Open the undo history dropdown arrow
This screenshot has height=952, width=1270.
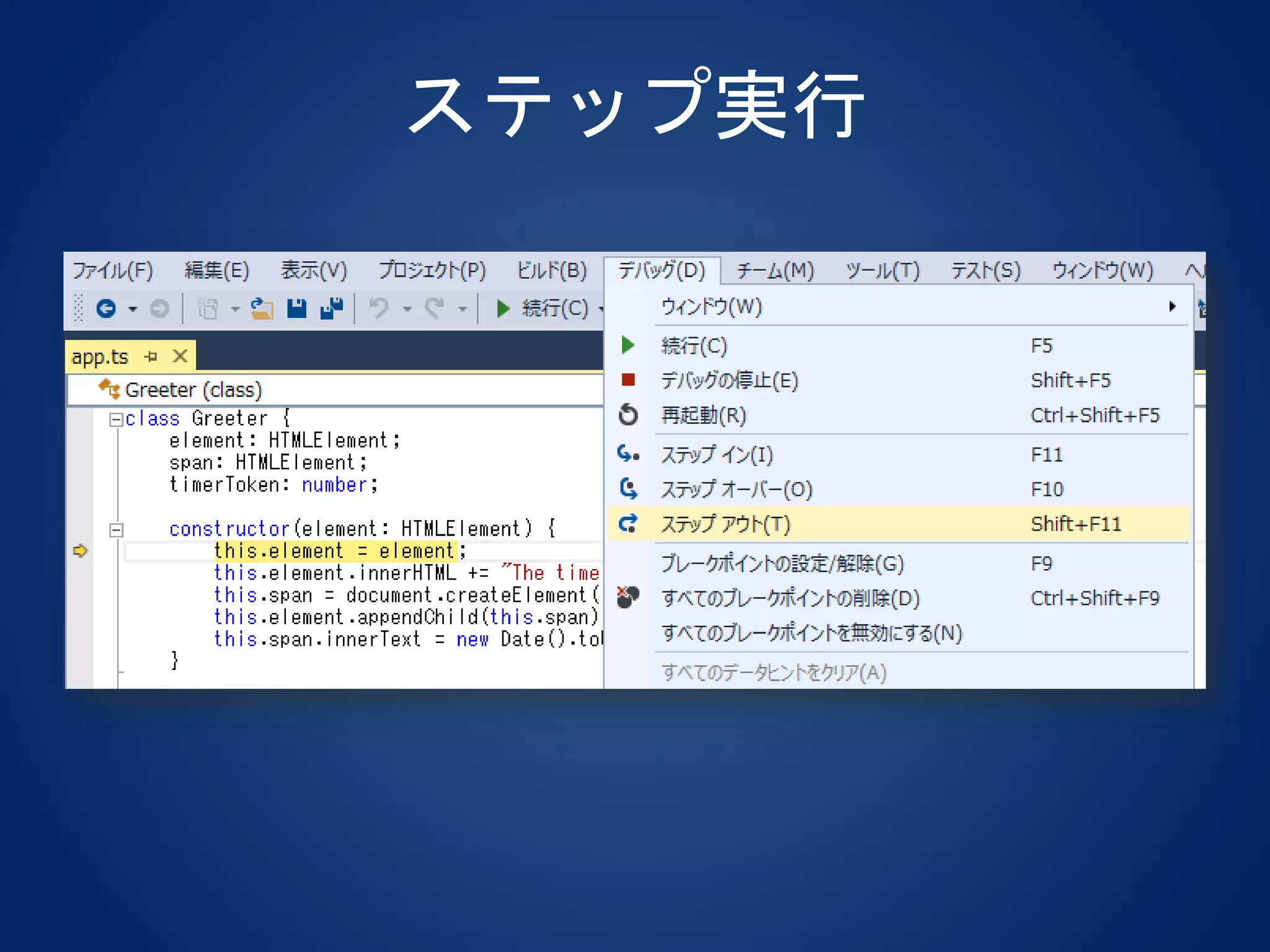pyautogui.click(x=407, y=309)
